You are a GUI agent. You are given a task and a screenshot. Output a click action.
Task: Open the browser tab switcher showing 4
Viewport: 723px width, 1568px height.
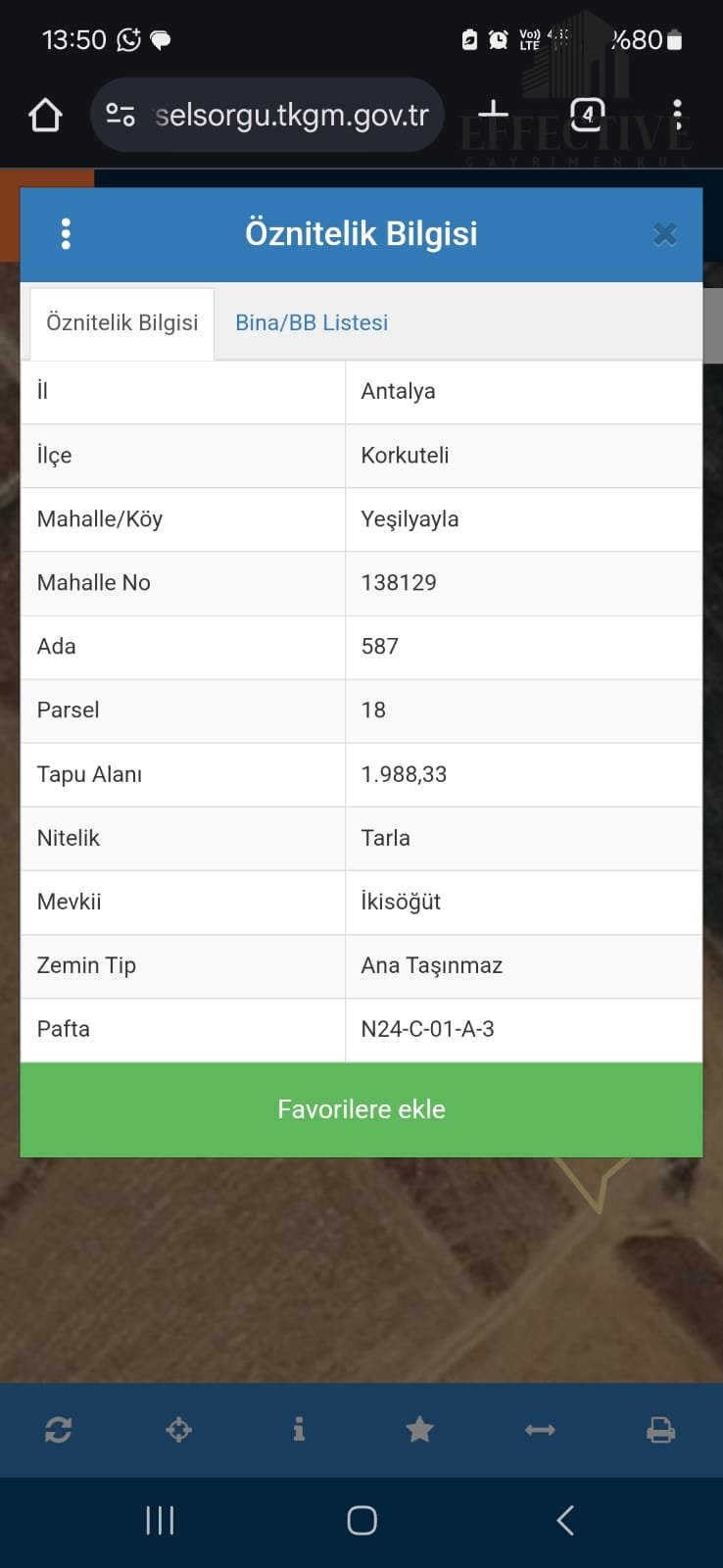point(587,115)
